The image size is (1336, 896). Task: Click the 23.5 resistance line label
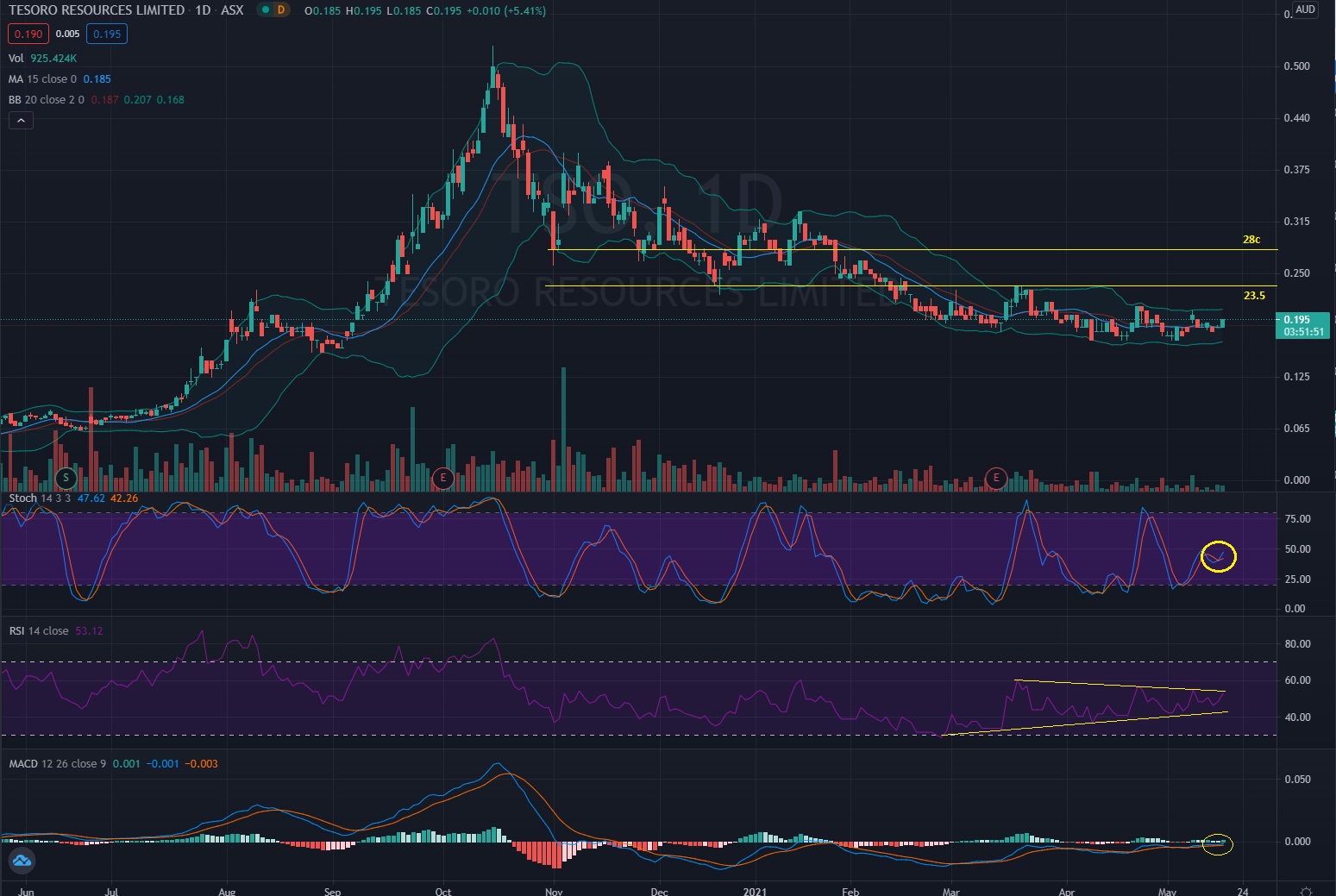1254,295
